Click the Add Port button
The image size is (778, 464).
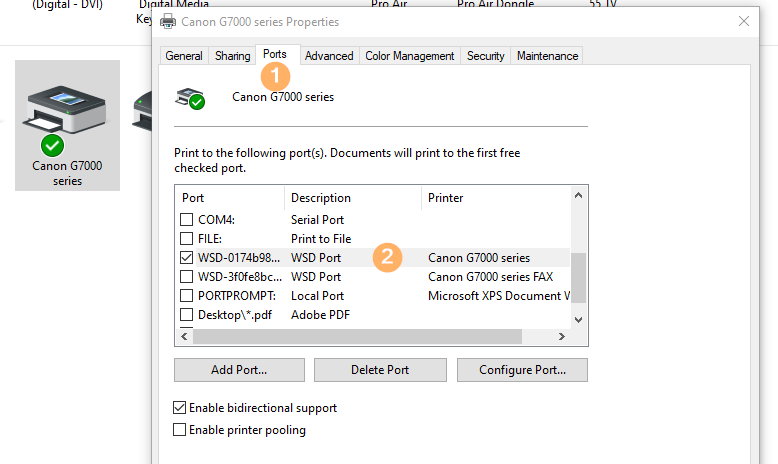(x=239, y=370)
